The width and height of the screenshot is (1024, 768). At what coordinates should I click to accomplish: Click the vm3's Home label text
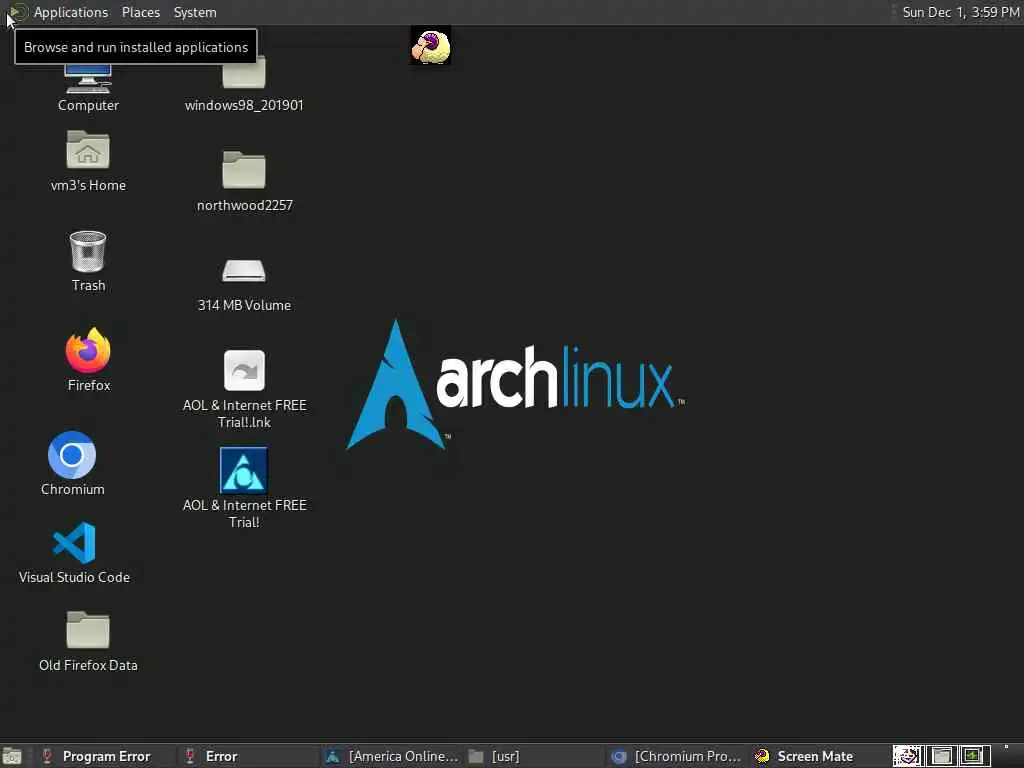click(88, 185)
